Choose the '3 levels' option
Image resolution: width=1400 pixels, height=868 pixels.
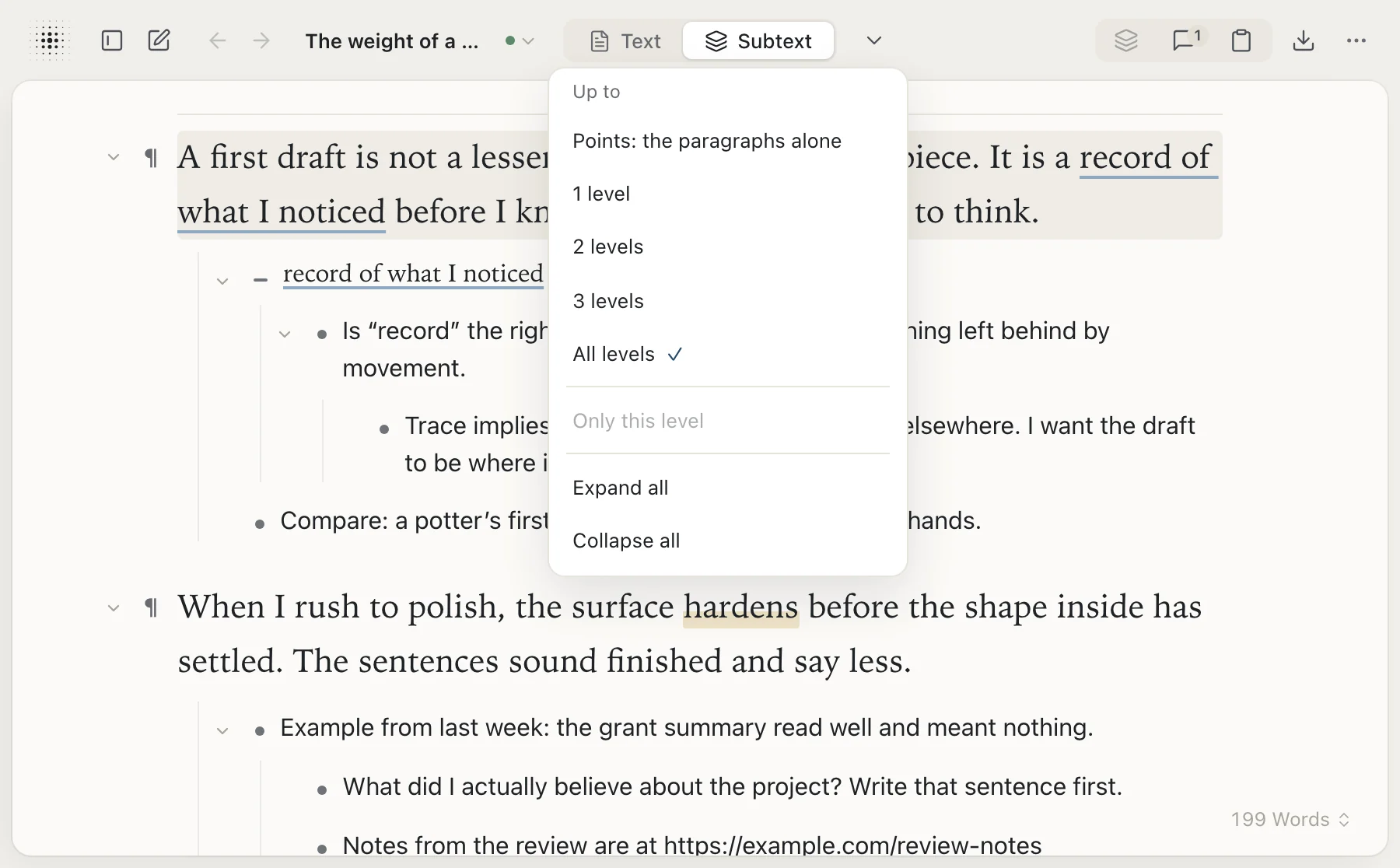(727, 301)
